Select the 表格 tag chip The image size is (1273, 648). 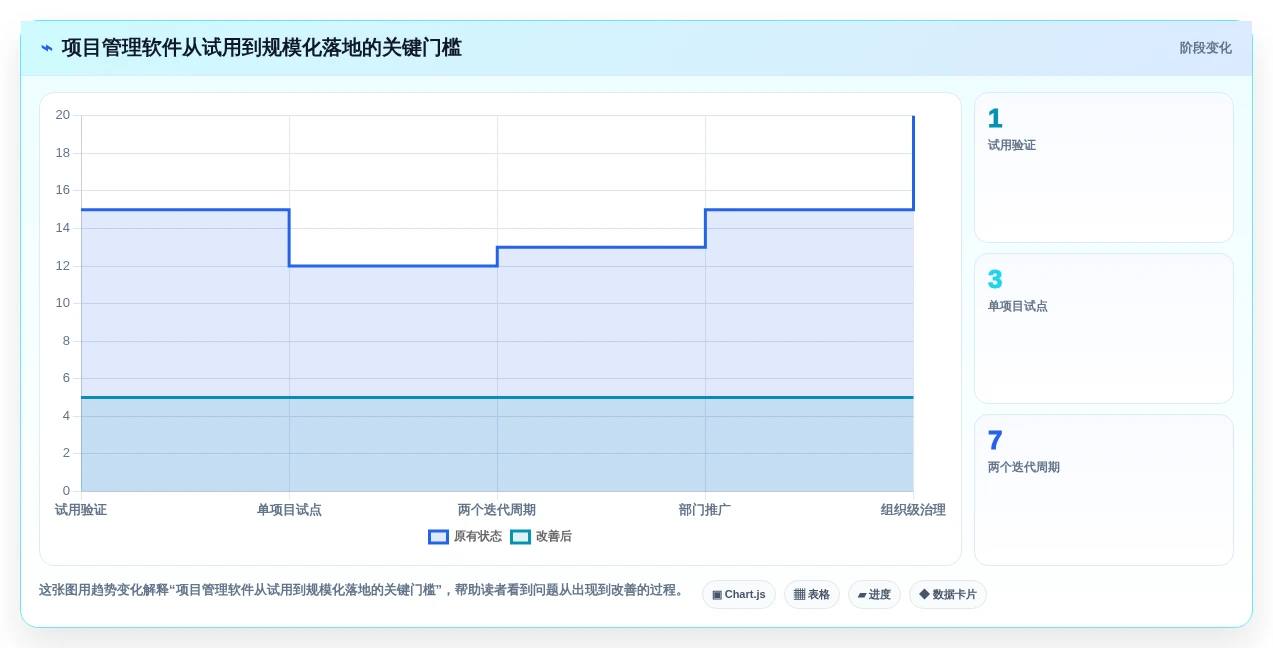coord(812,595)
